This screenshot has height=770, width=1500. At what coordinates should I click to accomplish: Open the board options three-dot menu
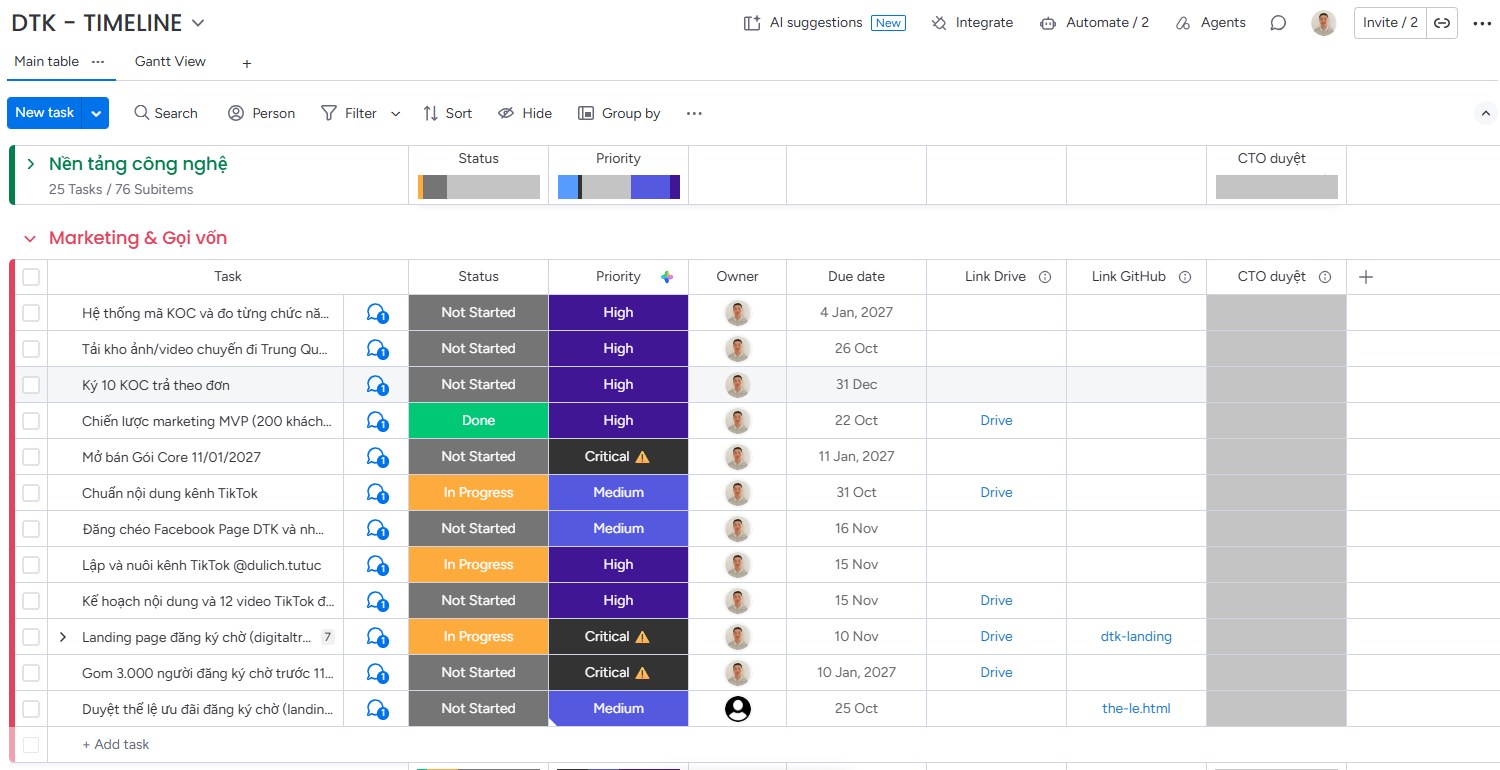click(x=1482, y=23)
